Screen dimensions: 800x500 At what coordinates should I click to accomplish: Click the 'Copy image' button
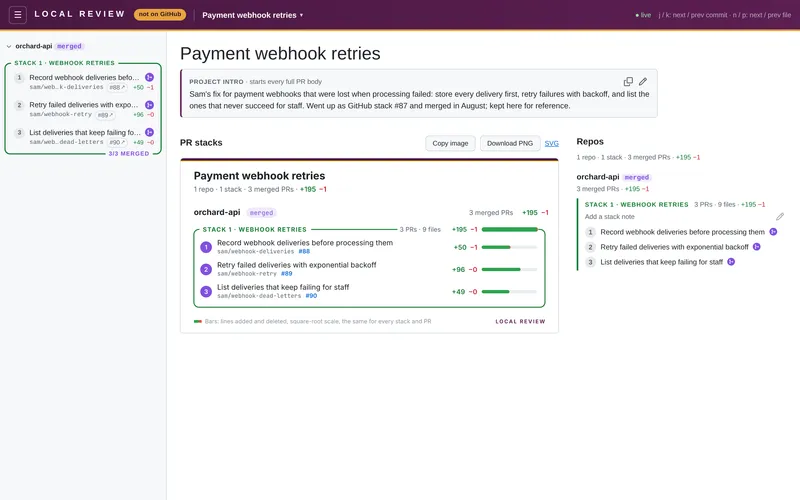coord(450,143)
